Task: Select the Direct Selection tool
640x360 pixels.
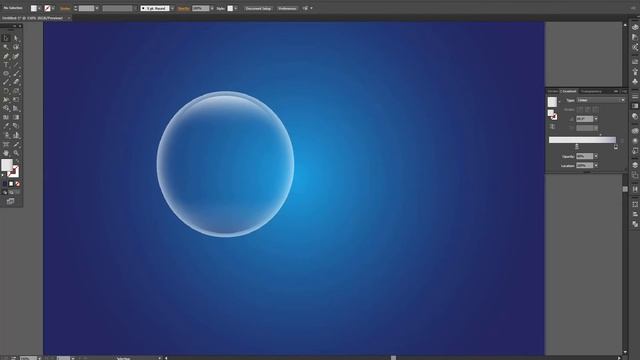Action: 16,38
